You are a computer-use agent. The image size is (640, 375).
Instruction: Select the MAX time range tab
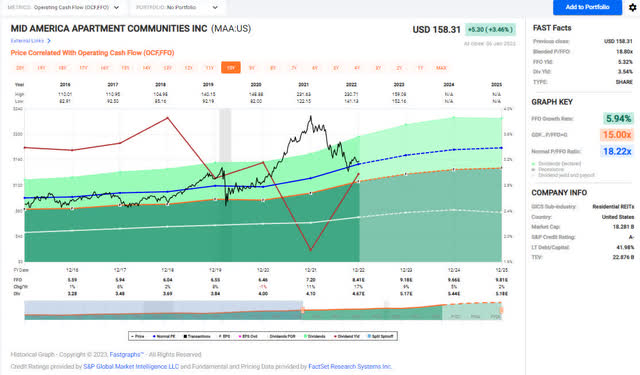pos(441,68)
